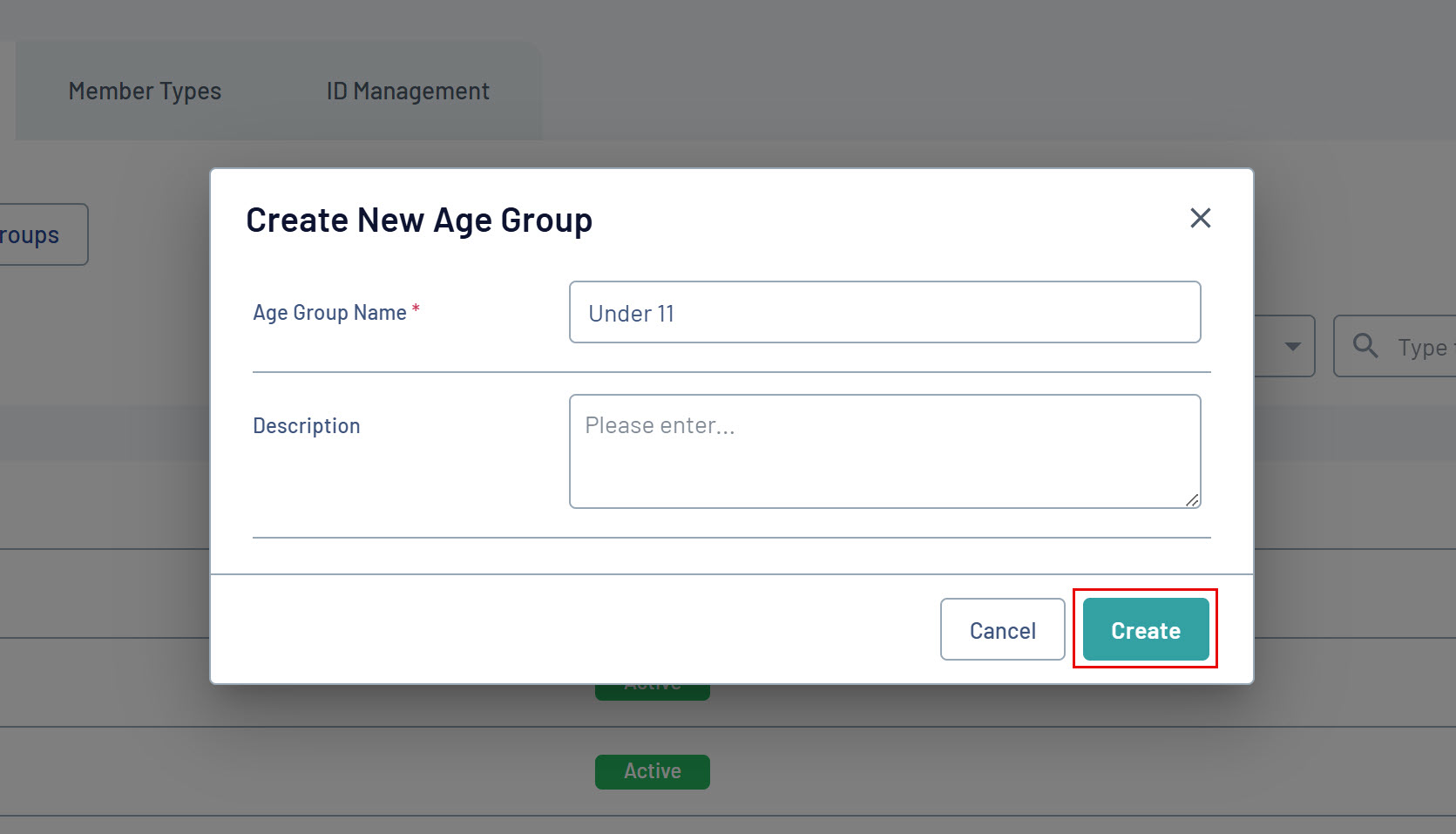The width and height of the screenshot is (1456, 834).
Task: Close the Create New Age Group dialog
Action: pos(1200,218)
